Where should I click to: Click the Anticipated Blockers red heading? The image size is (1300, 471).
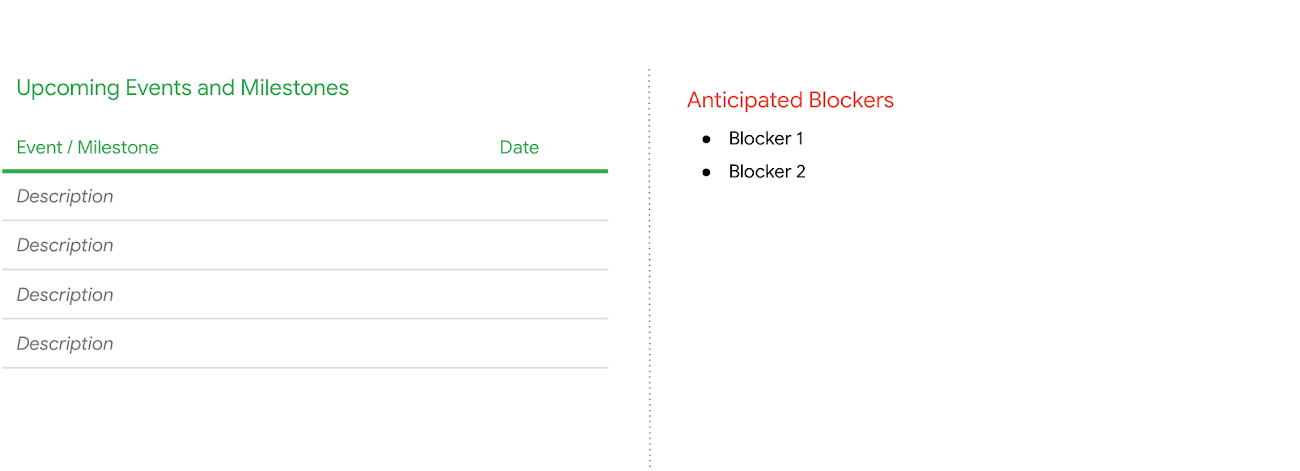[790, 100]
